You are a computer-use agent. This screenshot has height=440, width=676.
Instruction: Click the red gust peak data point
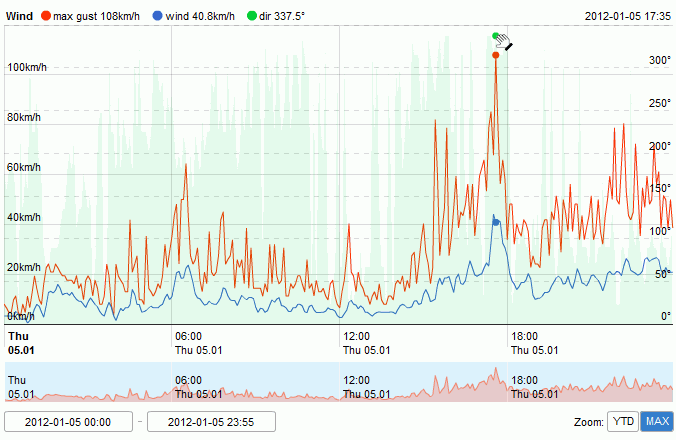tap(495, 55)
